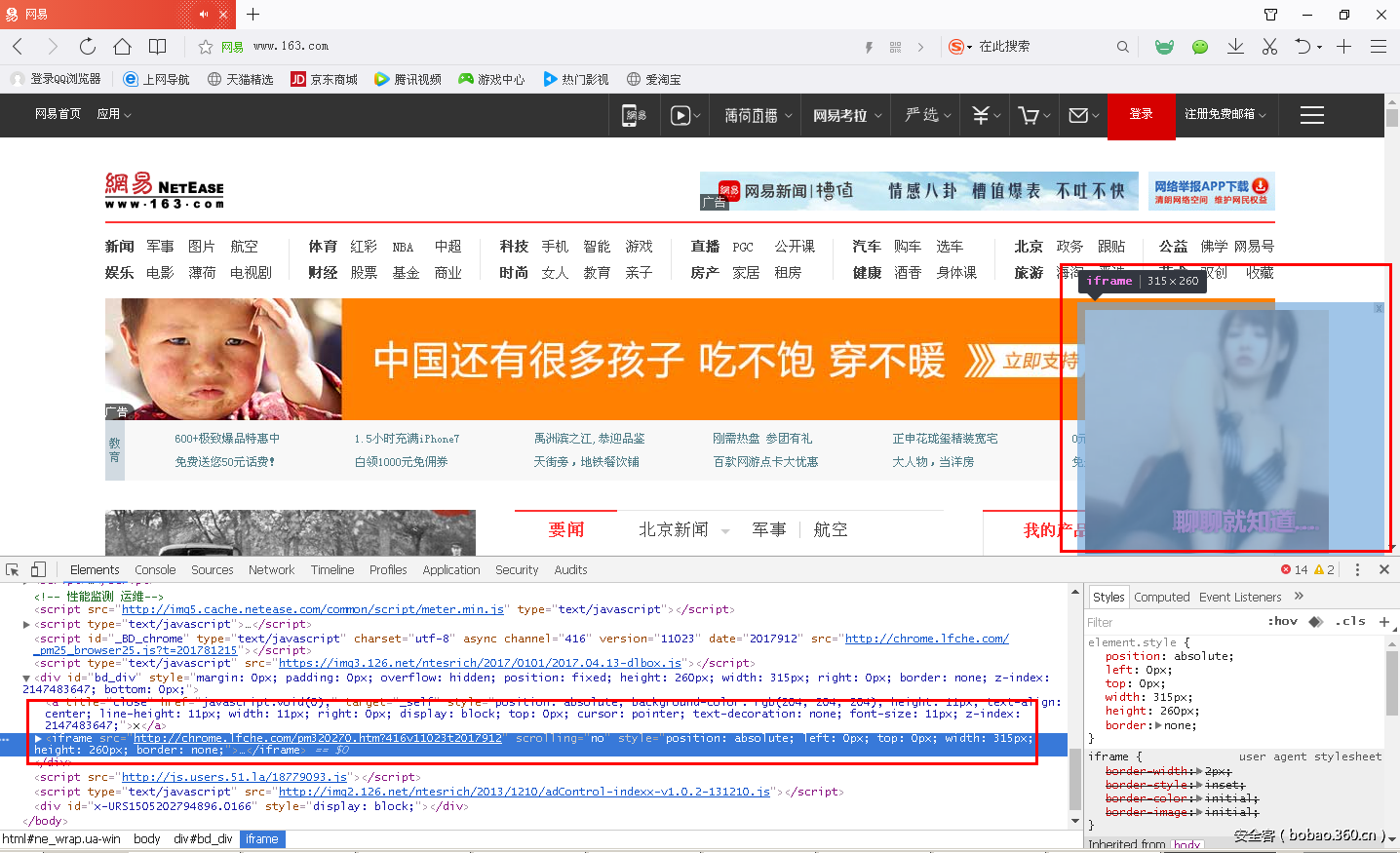Open the NetEase mail envelope icon

1078,114
